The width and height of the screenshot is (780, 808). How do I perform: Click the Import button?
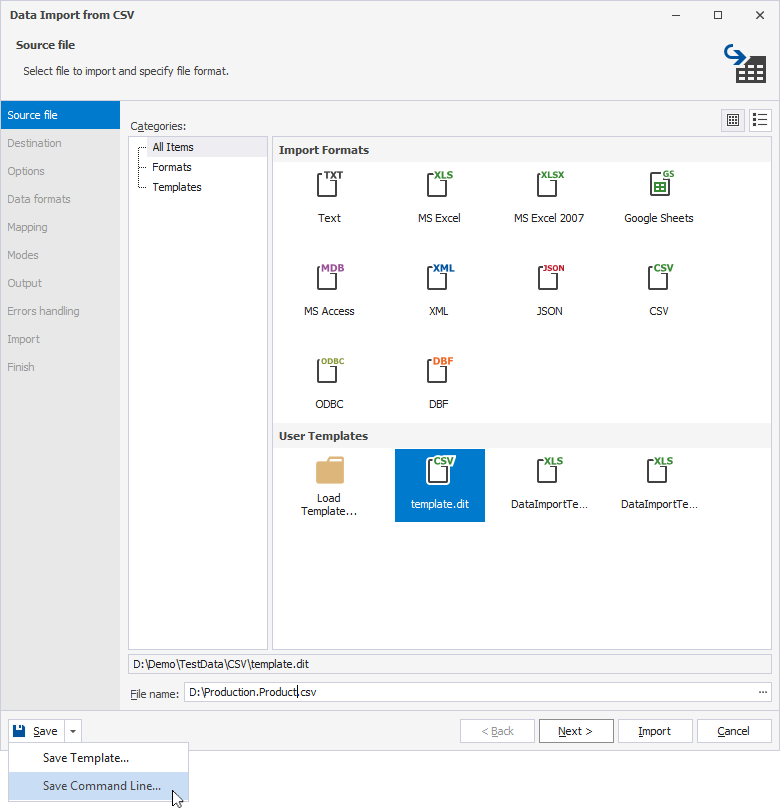pos(655,731)
